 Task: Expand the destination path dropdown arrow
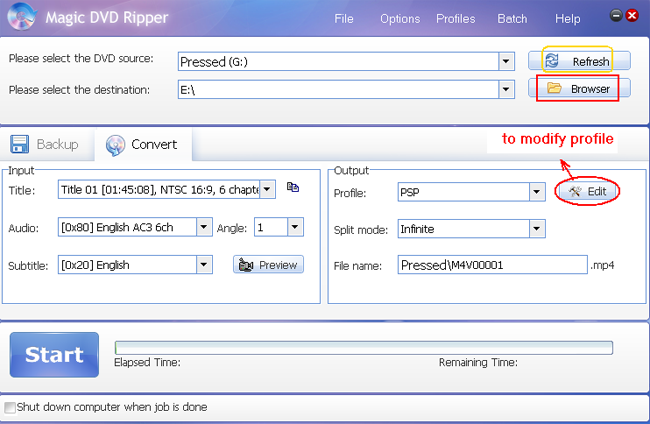click(506, 89)
